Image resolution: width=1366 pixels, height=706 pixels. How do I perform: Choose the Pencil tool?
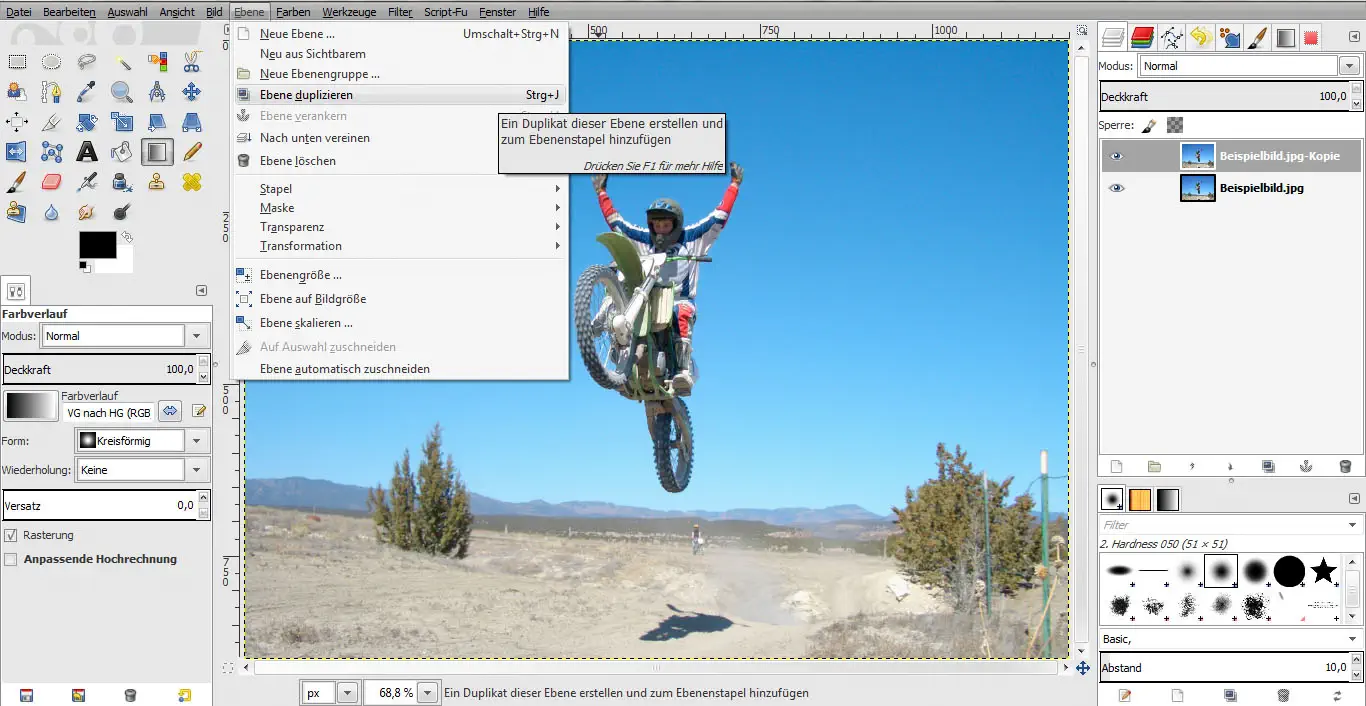click(x=192, y=152)
